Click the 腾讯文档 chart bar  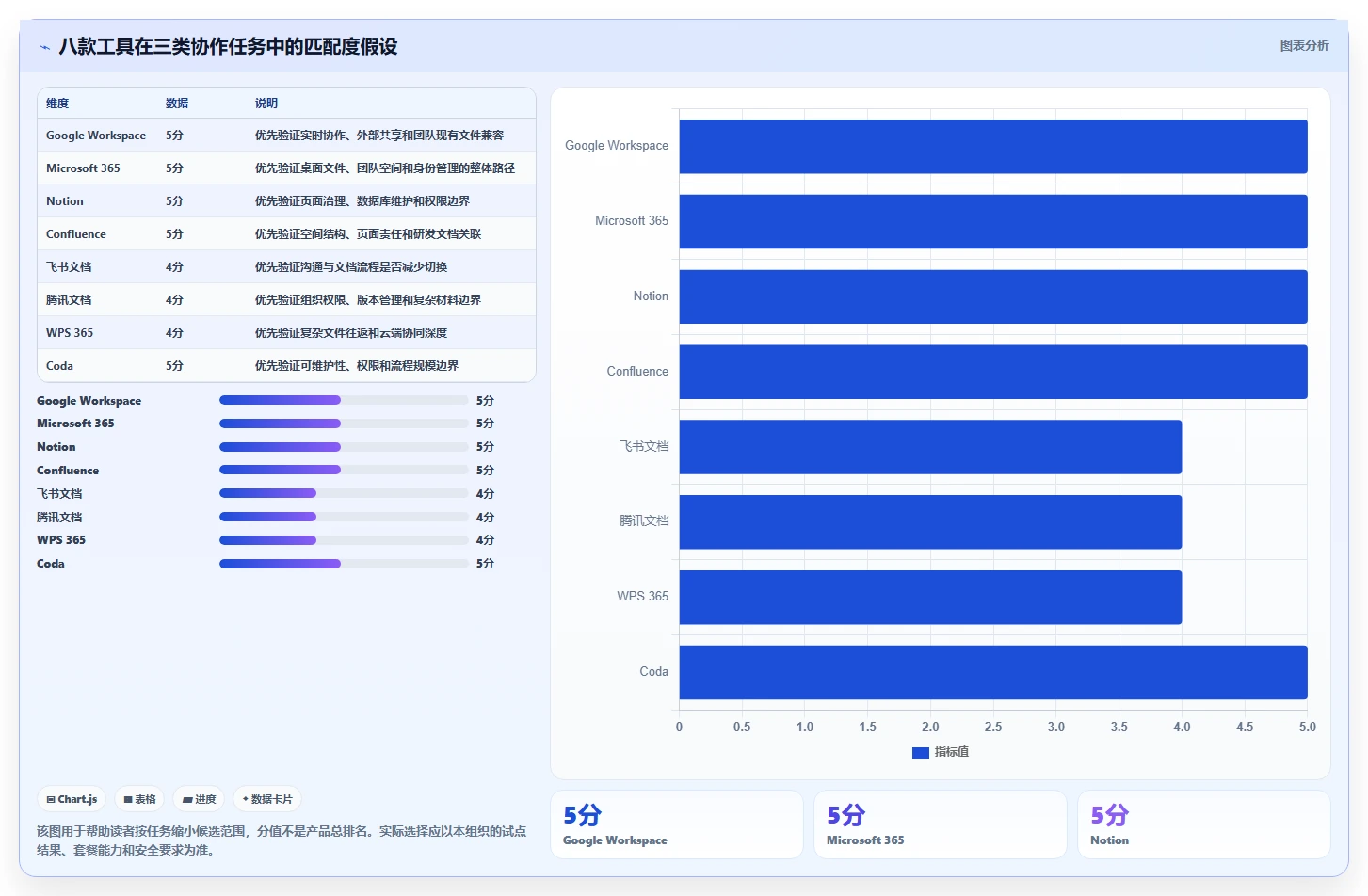[x=930, y=521]
